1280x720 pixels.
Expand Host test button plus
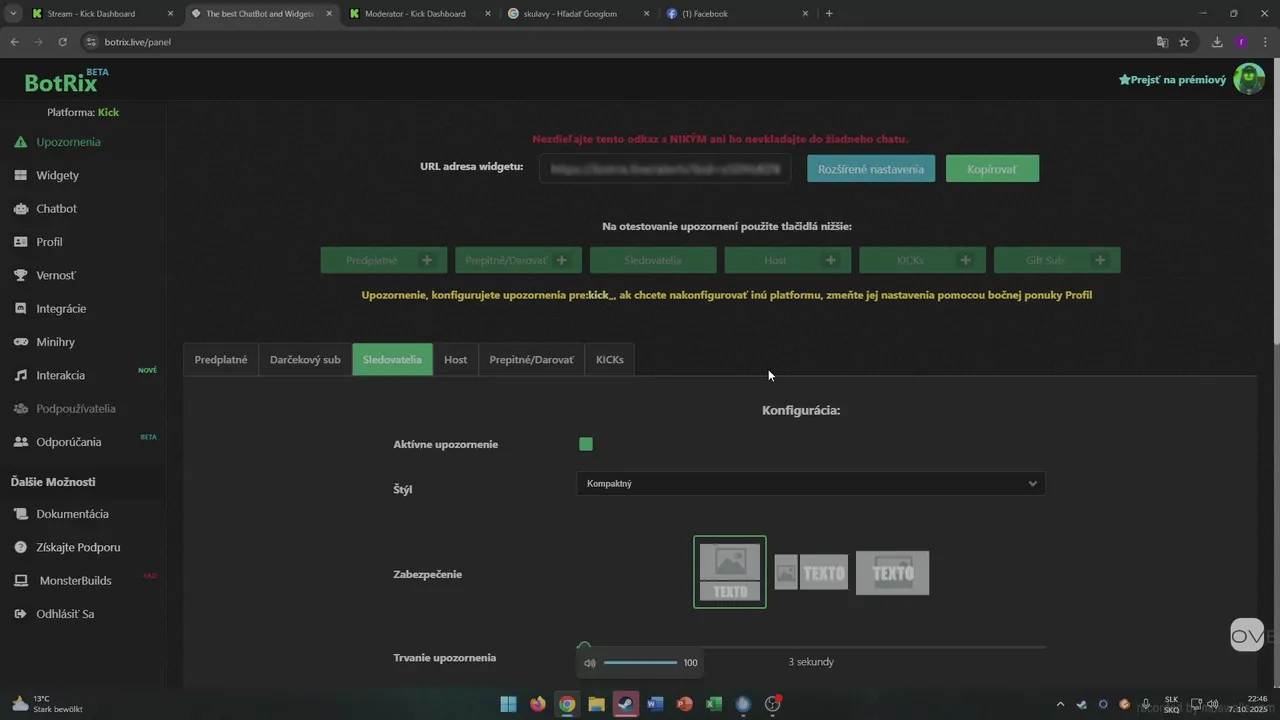(x=831, y=260)
